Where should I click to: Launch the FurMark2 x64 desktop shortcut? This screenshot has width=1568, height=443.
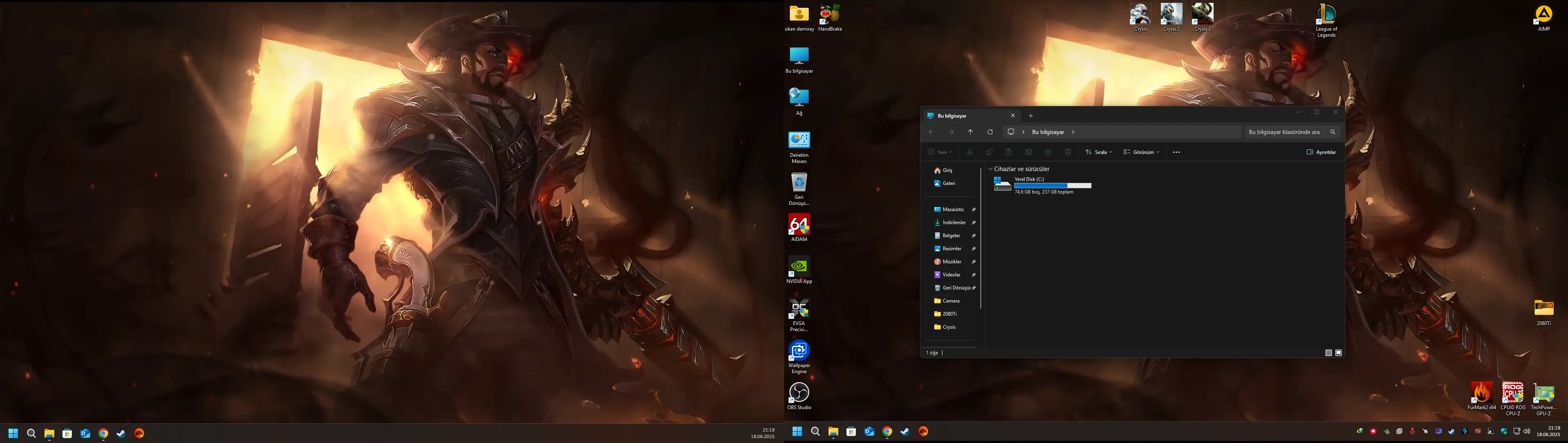coord(1481,396)
